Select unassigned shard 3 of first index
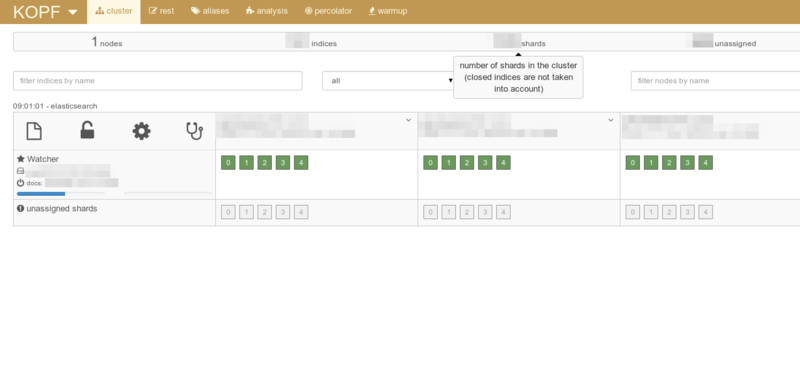800x385 pixels. (283, 212)
